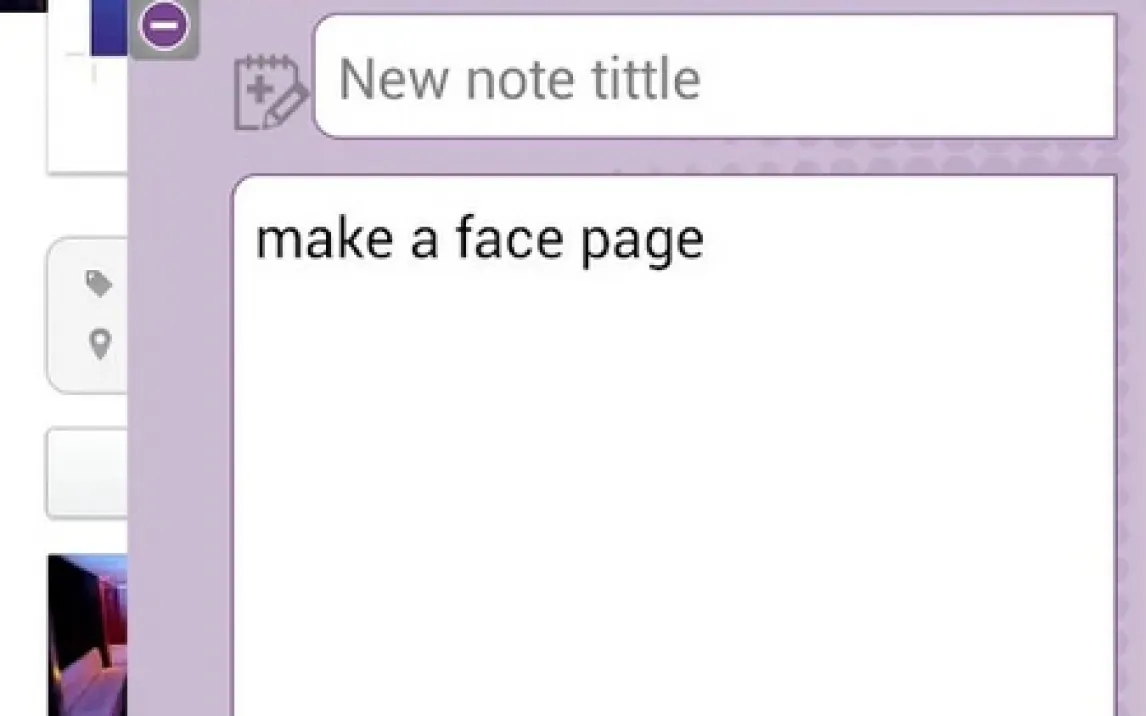Viewport: 1146px width, 716px height.
Task: Open the blue image thumbnail at top left
Action: tap(109, 28)
